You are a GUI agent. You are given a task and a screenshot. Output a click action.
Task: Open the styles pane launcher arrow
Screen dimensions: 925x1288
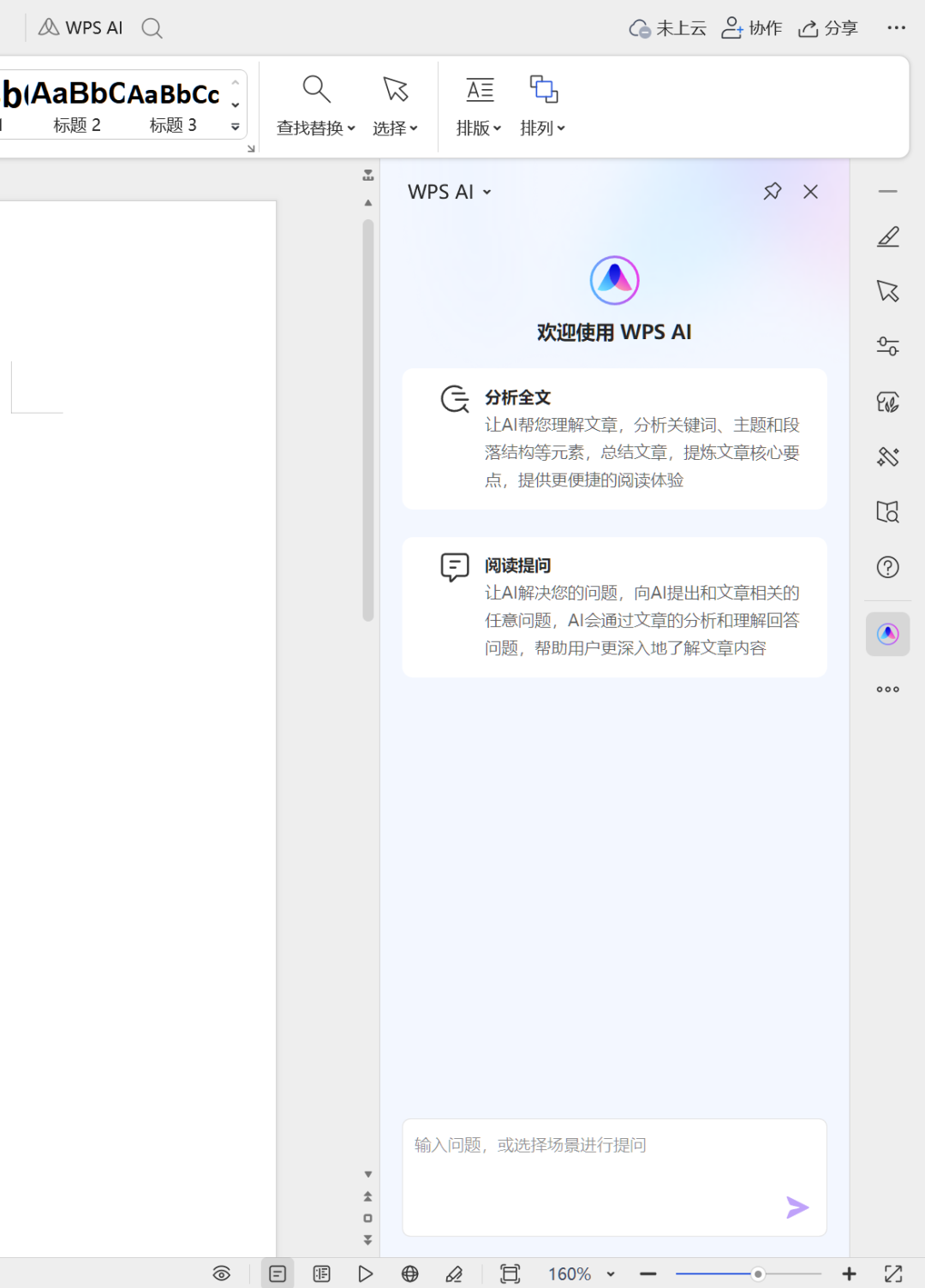(251, 149)
